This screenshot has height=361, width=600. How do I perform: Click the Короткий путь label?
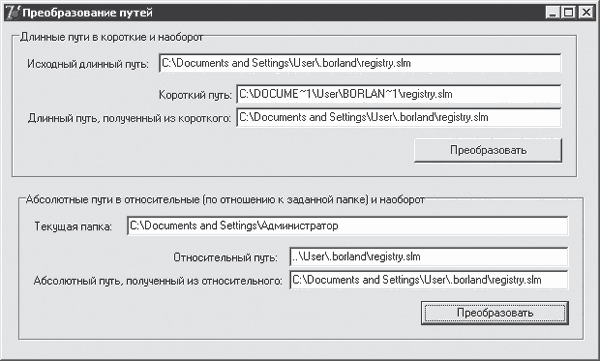[x=195, y=95]
